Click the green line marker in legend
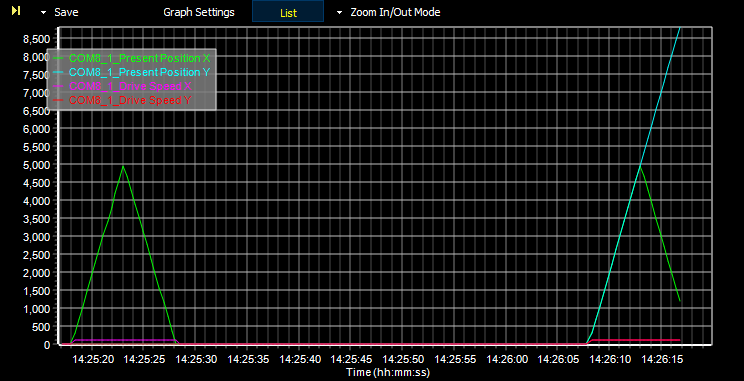 [x=59, y=58]
